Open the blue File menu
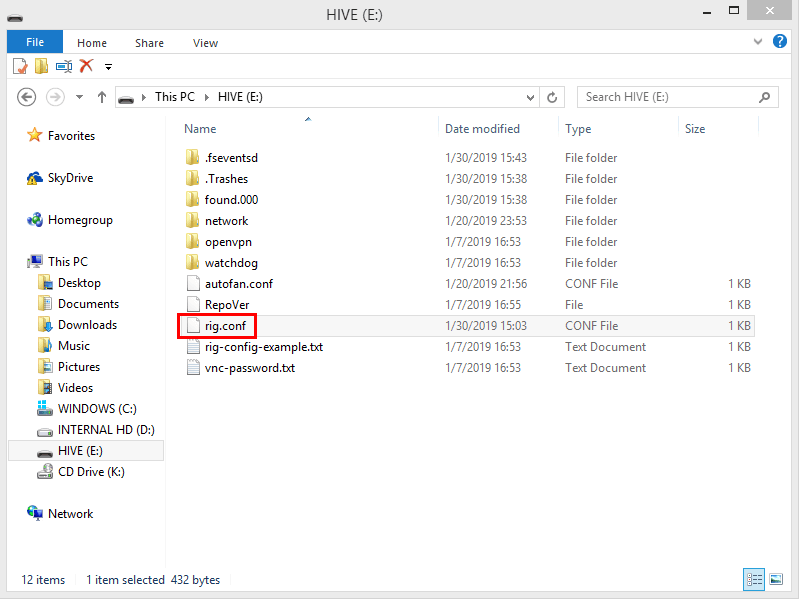The height and width of the screenshot is (599, 799). click(x=35, y=43)
